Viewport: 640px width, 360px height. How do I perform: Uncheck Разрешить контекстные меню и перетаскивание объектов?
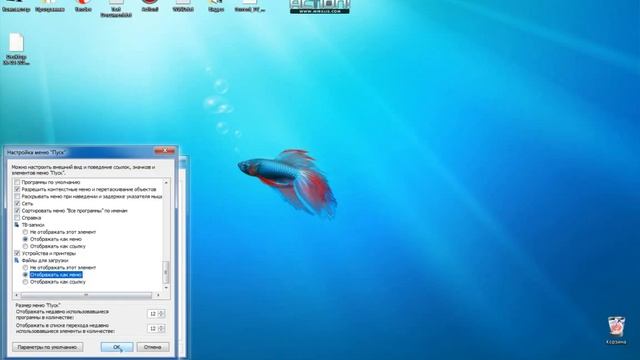pyautogui.click(x=17, y=189)
